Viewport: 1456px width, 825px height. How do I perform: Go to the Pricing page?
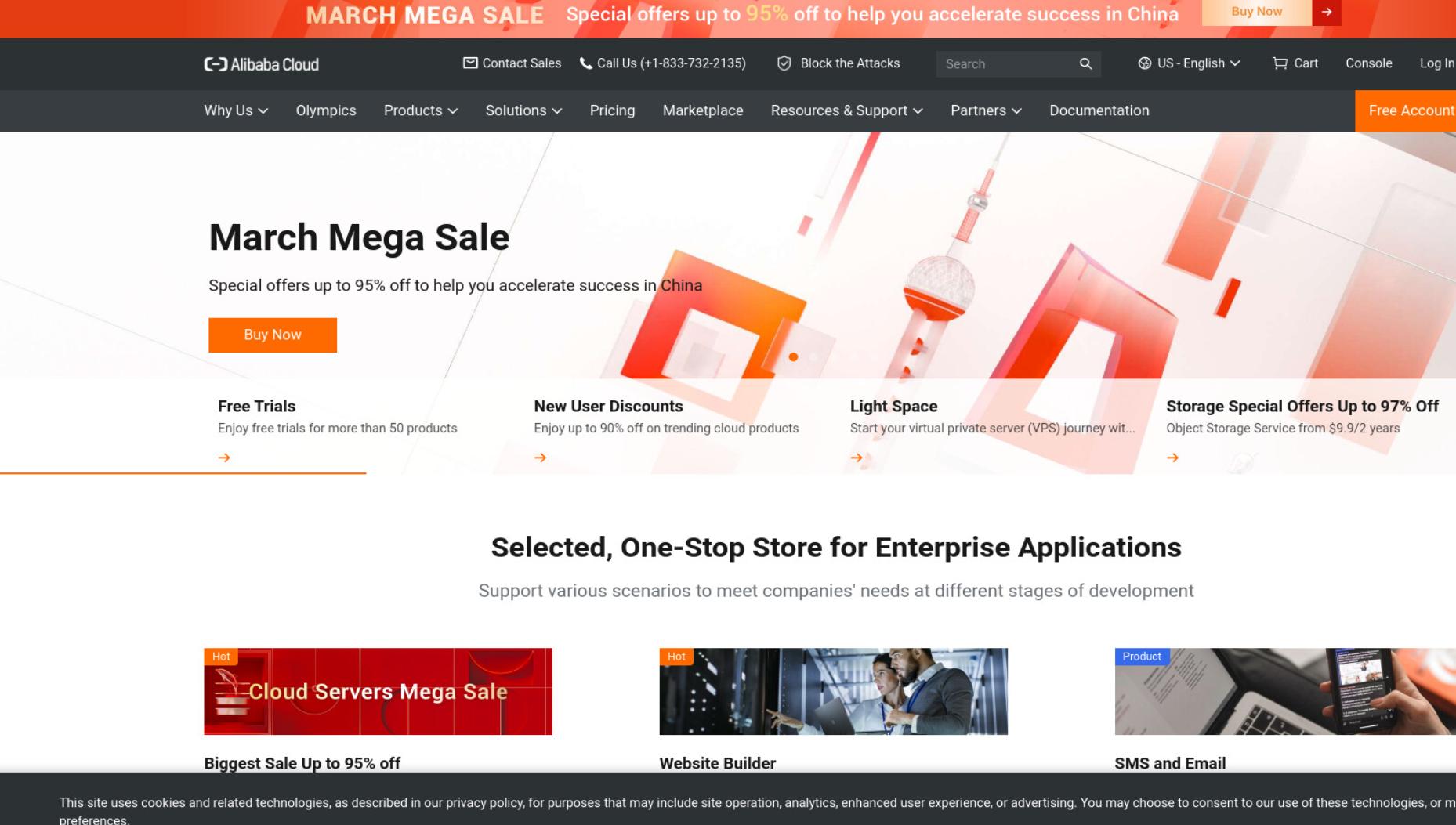tap(612, 110)
